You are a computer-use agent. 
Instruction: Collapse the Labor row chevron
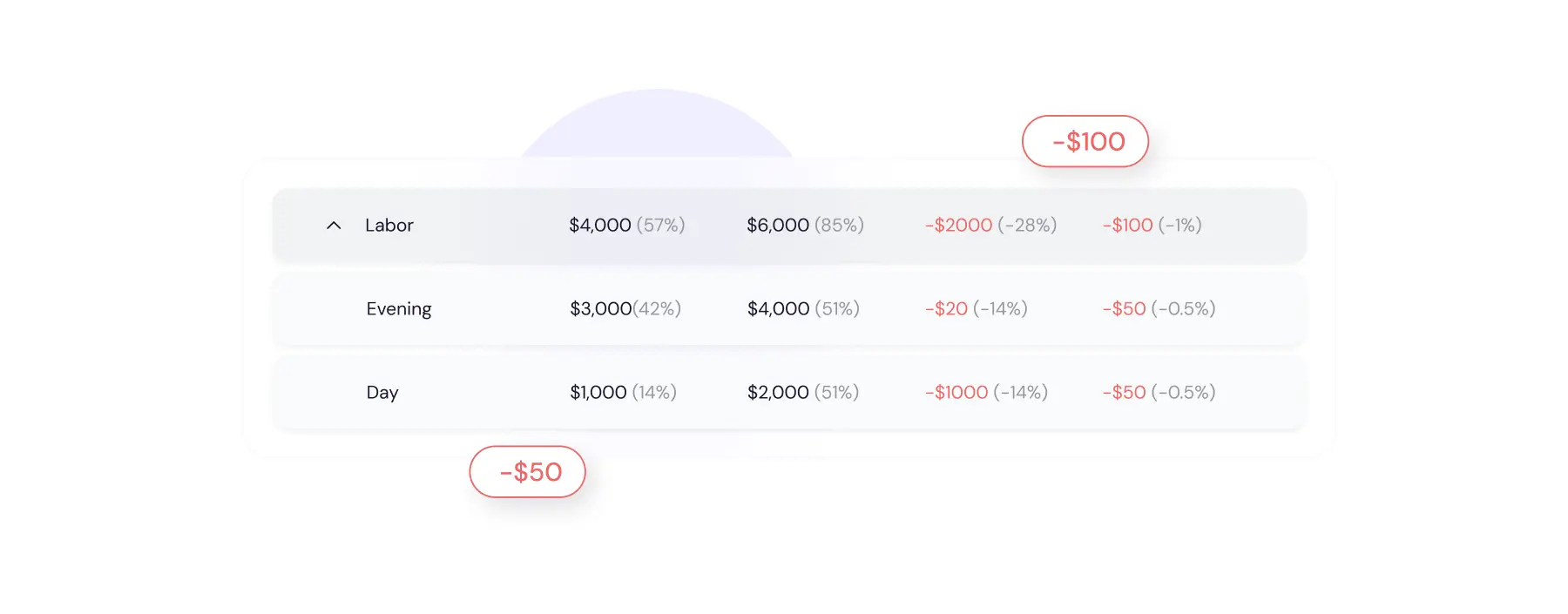tap(334, 226)
